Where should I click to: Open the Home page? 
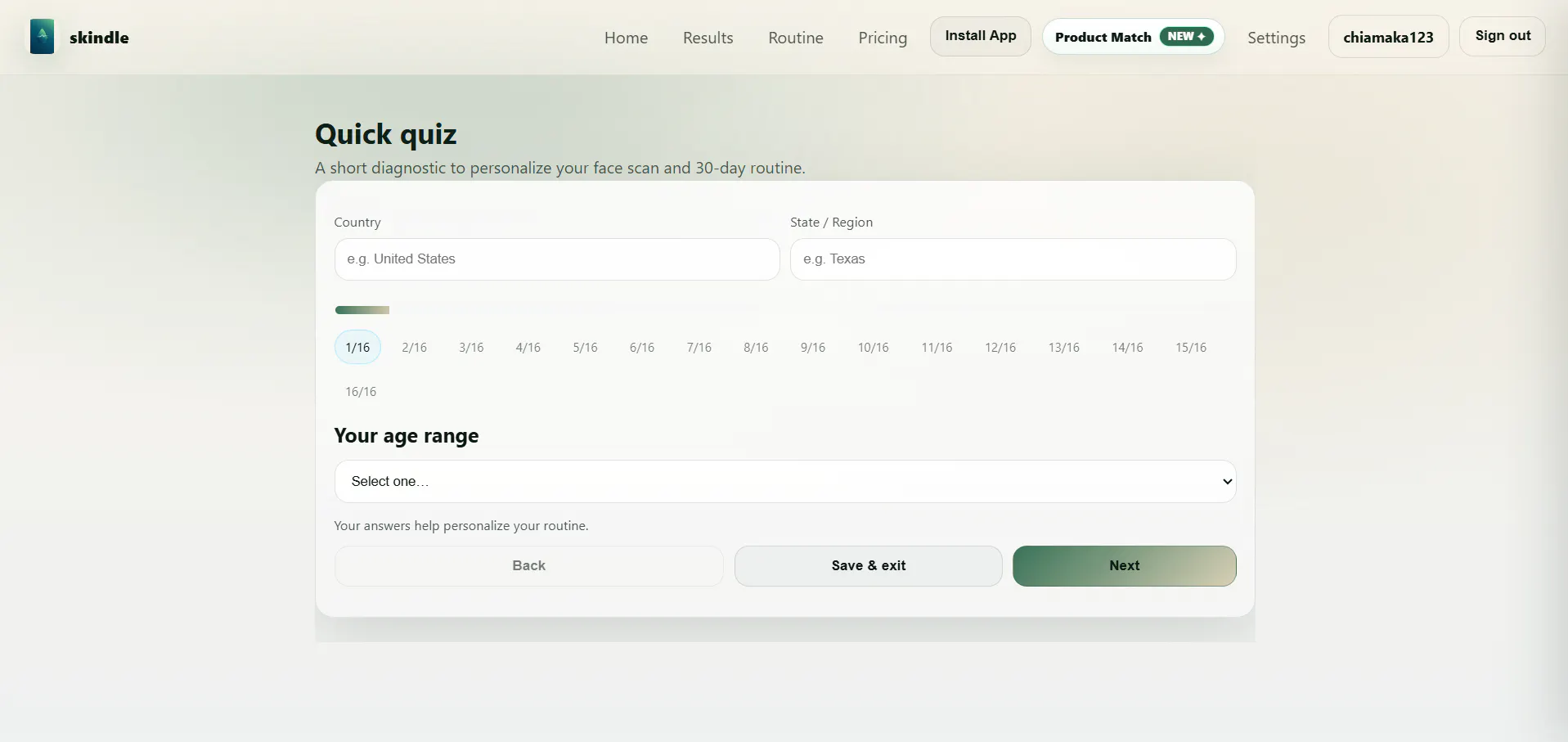click(x=626, y=38)
